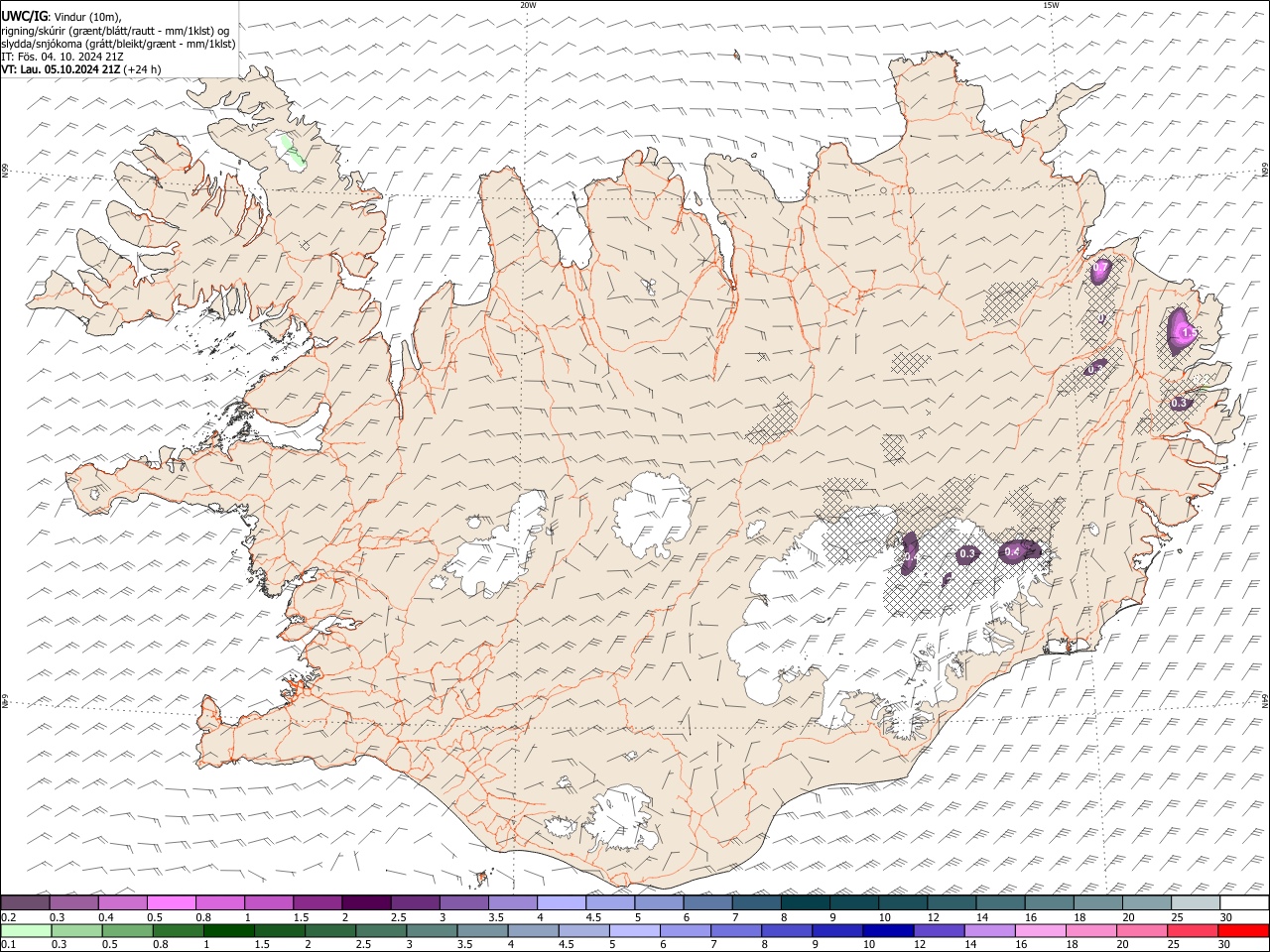
Task: Select the bright magenta 0.5 swatch, upper scale
Action: 172,902
